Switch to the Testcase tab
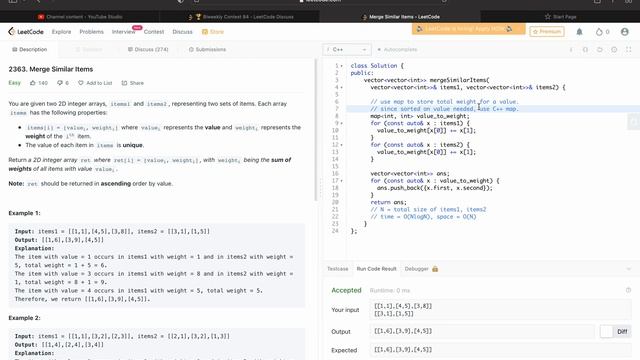 pyautogui.click(x=338, y=269)
